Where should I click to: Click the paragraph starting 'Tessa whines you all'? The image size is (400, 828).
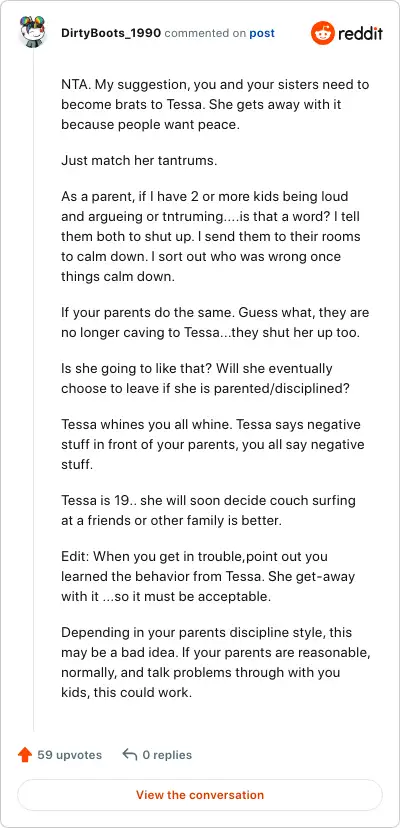[x=213, y=443]
